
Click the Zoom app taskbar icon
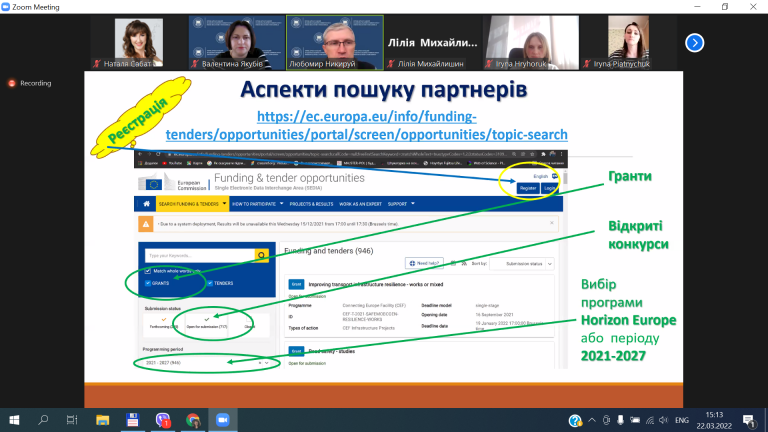[x=223, y=420]
